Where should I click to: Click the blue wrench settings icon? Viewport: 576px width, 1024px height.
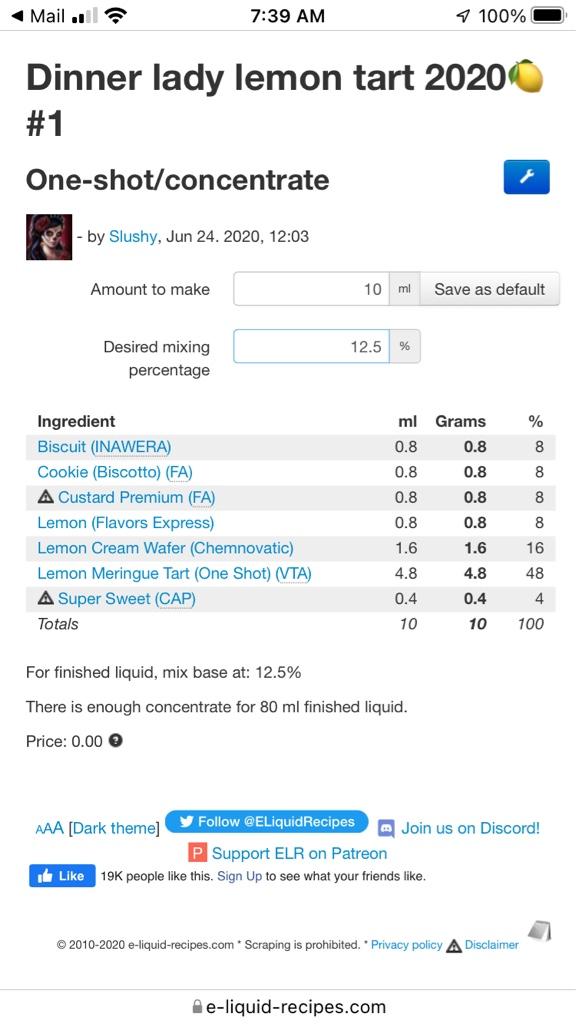[x=526, y=177]
